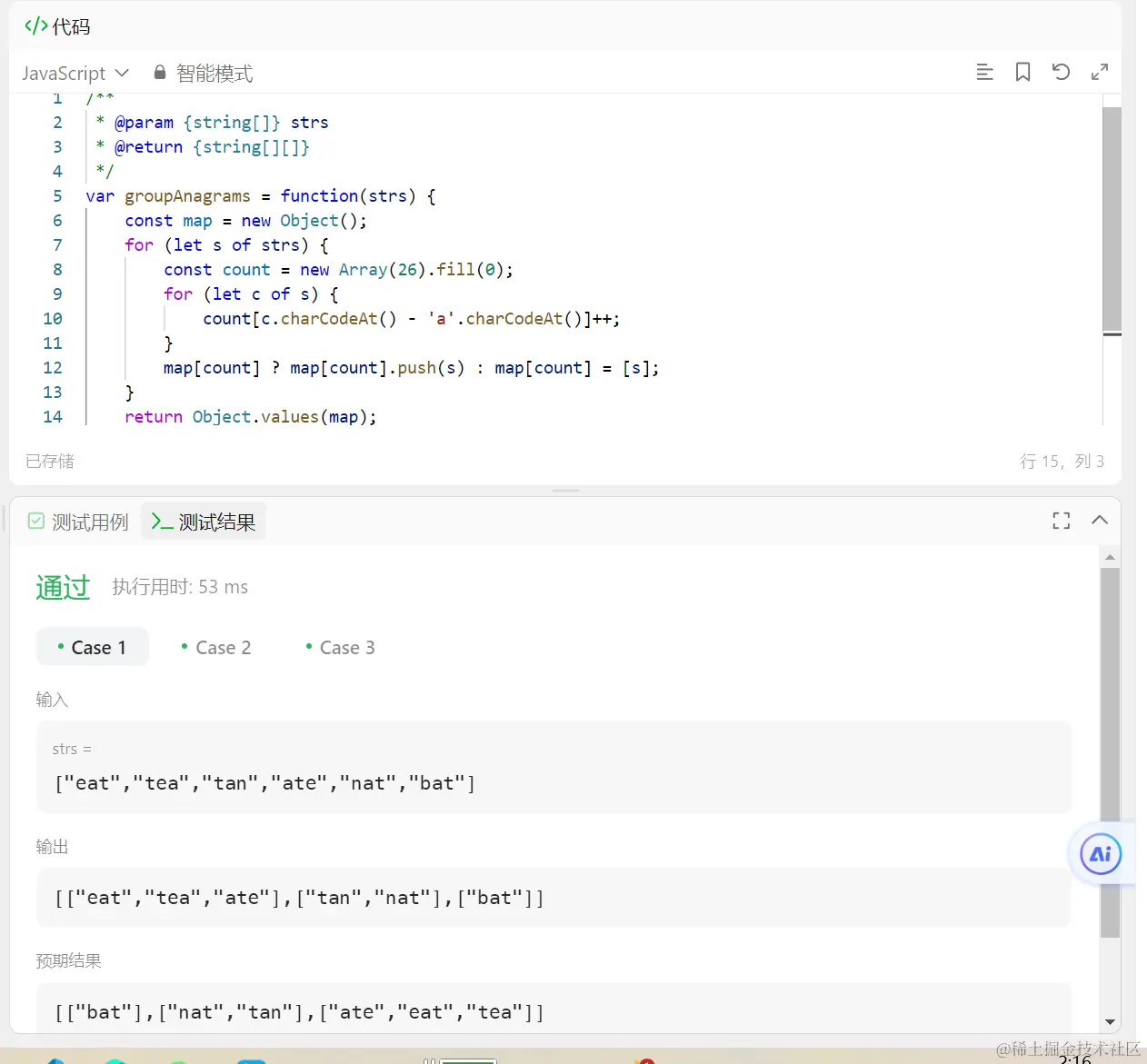Switch to the 测试用例 tab
This screenshot has height=1064, width=1147.
coord(78,522)
